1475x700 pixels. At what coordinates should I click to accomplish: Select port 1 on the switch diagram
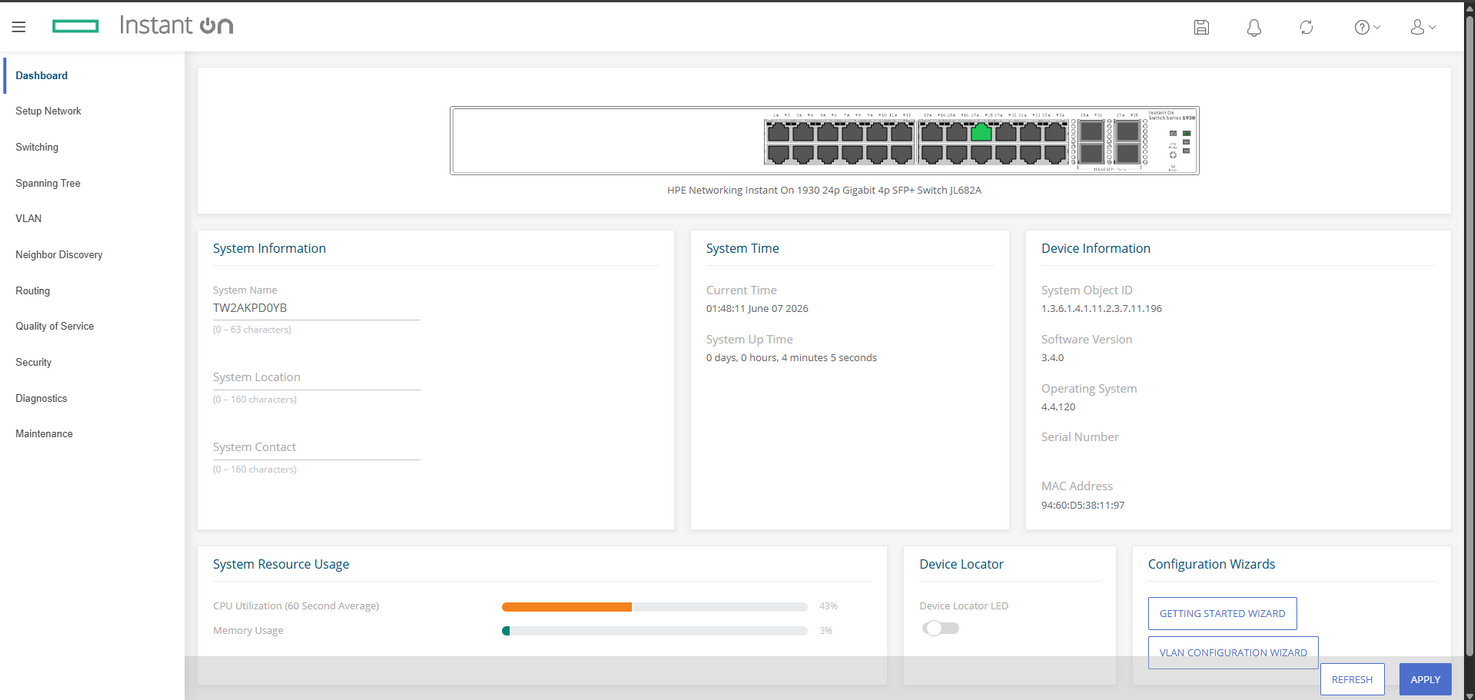(778, 131)
